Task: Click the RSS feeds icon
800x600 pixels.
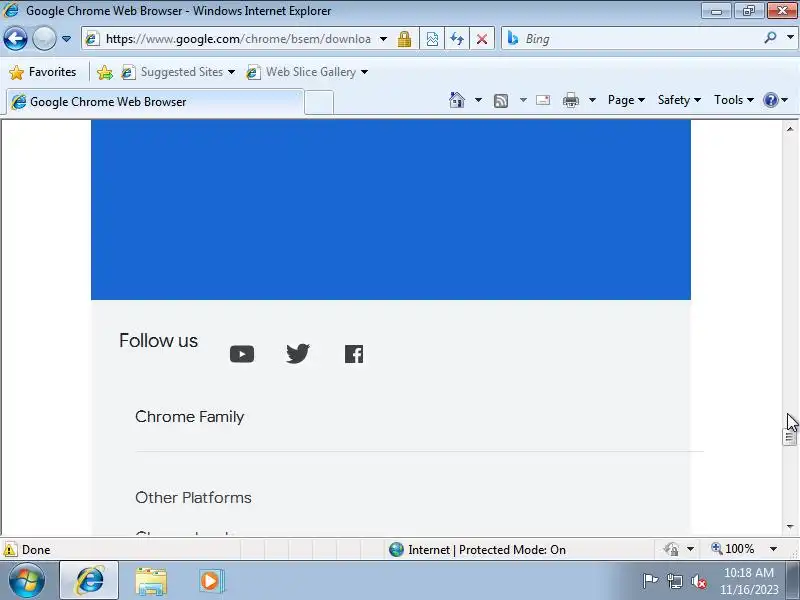Action: click(x=501, y=101)
